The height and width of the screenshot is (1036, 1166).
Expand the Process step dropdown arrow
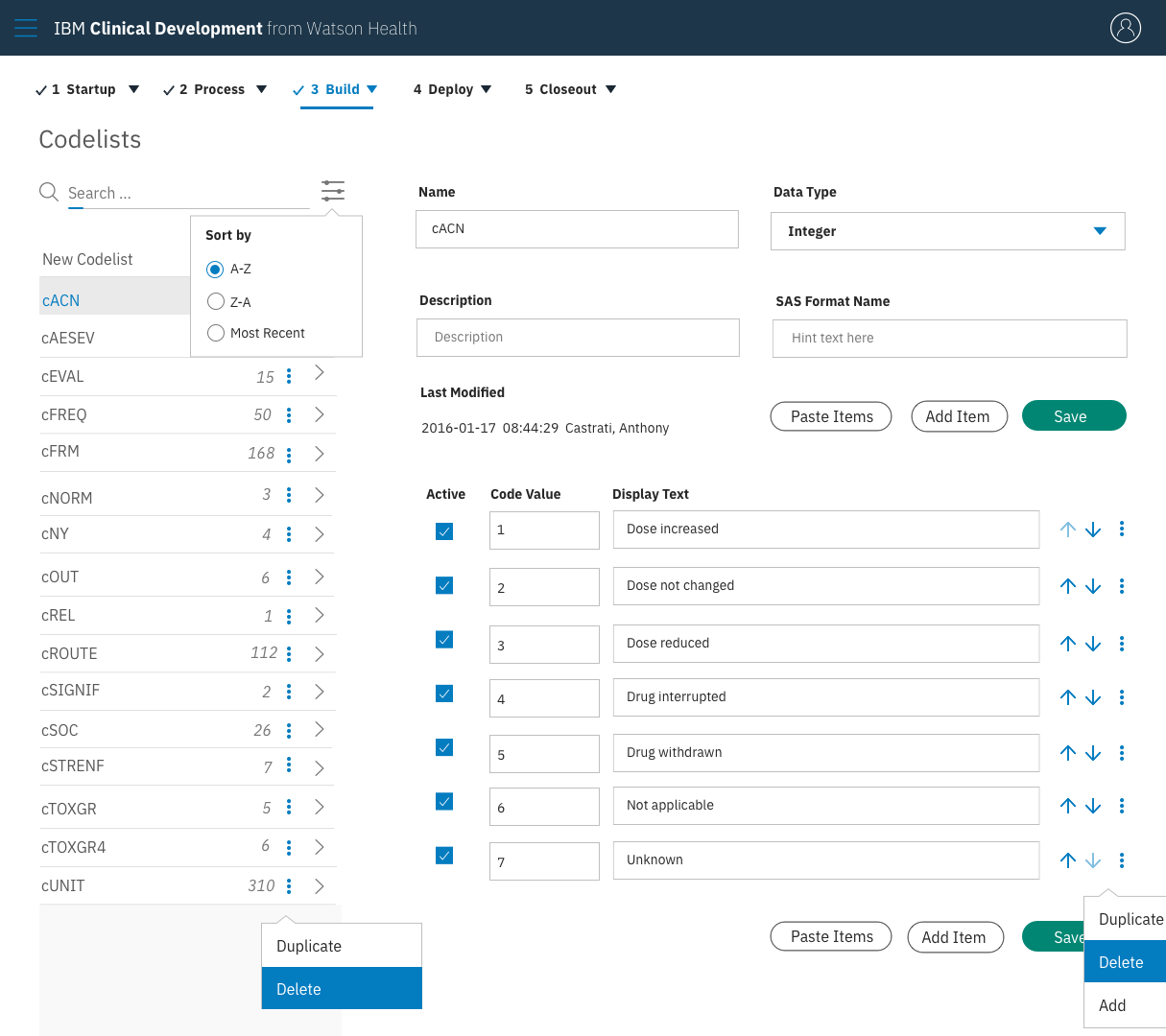[261, 89]
